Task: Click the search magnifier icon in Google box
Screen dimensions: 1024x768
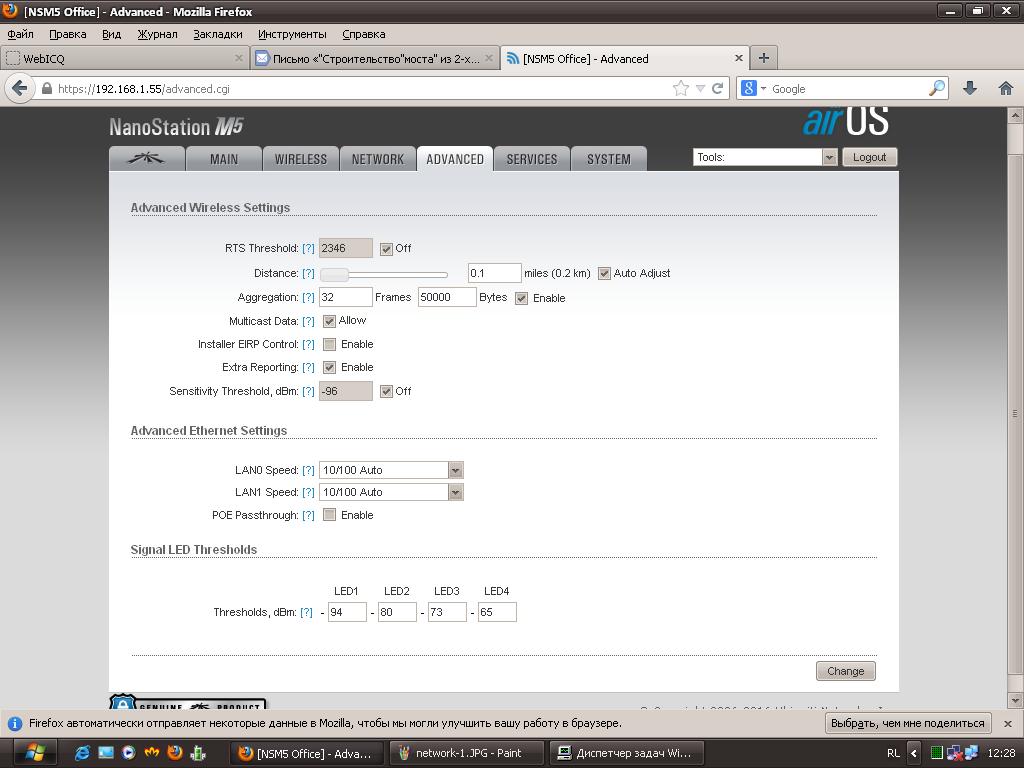Action: tap(937, 88)
